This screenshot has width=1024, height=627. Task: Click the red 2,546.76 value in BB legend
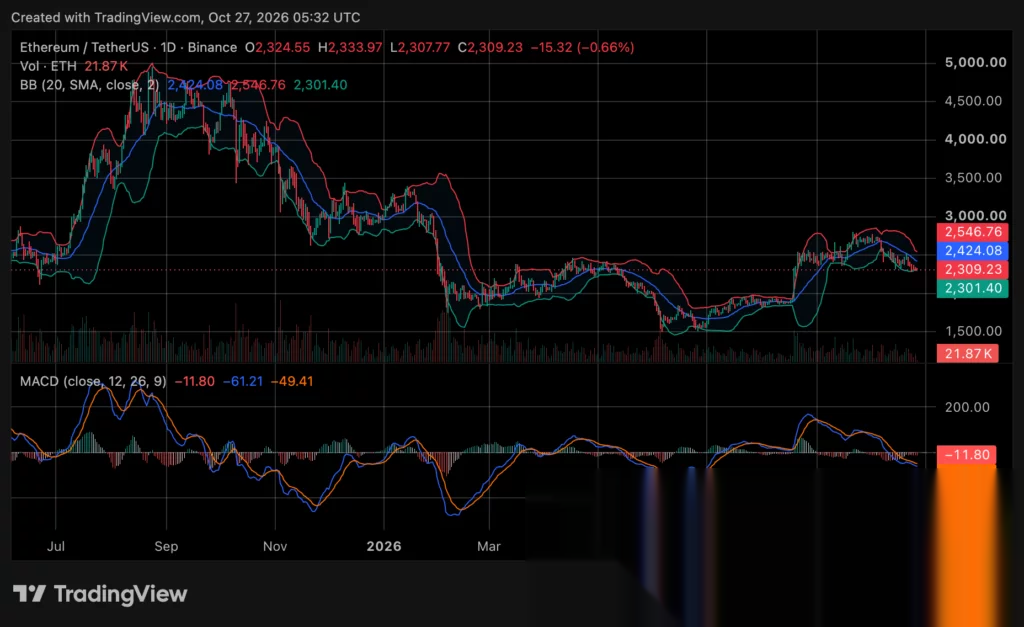pos(257,85)
